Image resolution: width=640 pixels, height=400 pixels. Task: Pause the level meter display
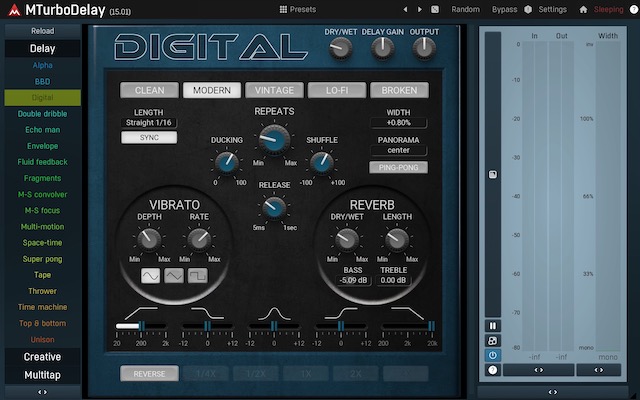click(493, 326)
